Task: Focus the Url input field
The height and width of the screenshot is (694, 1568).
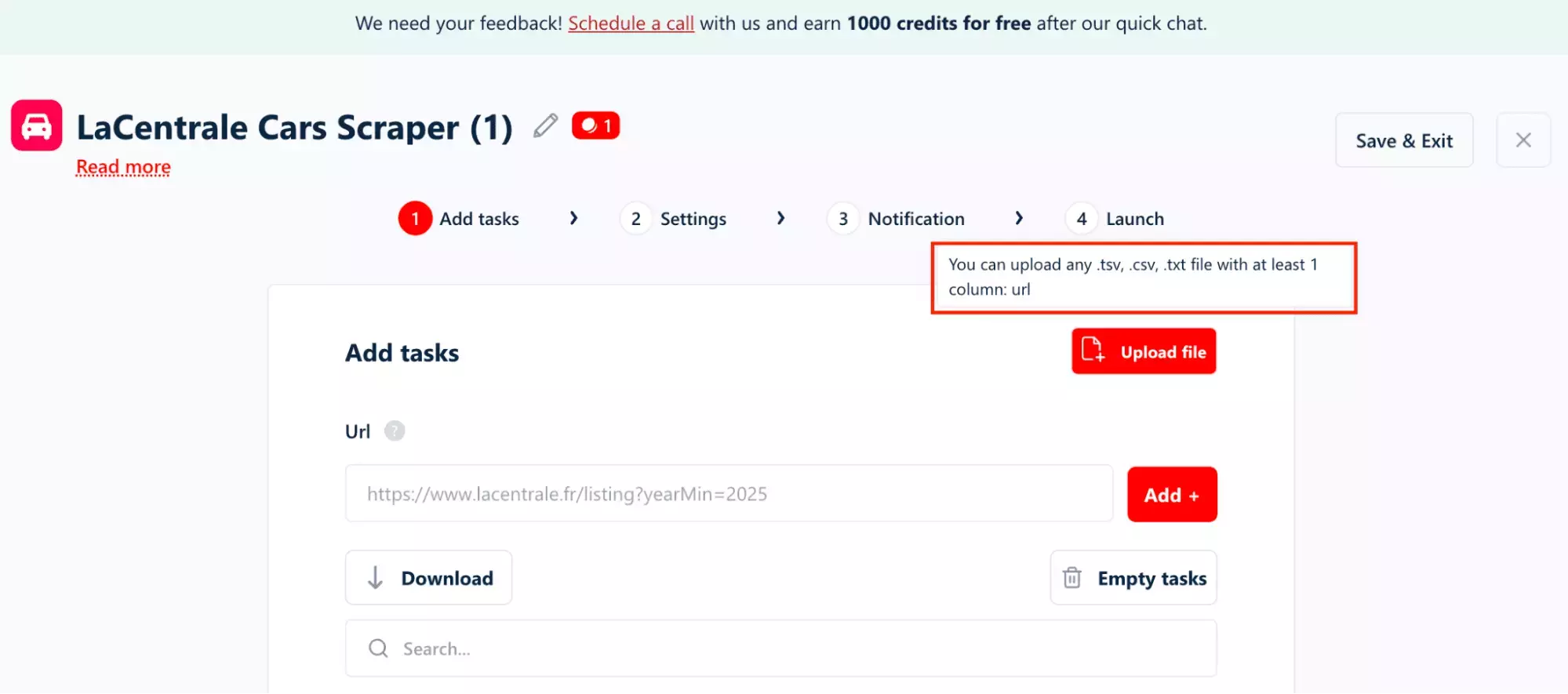Action: point(729,493)
